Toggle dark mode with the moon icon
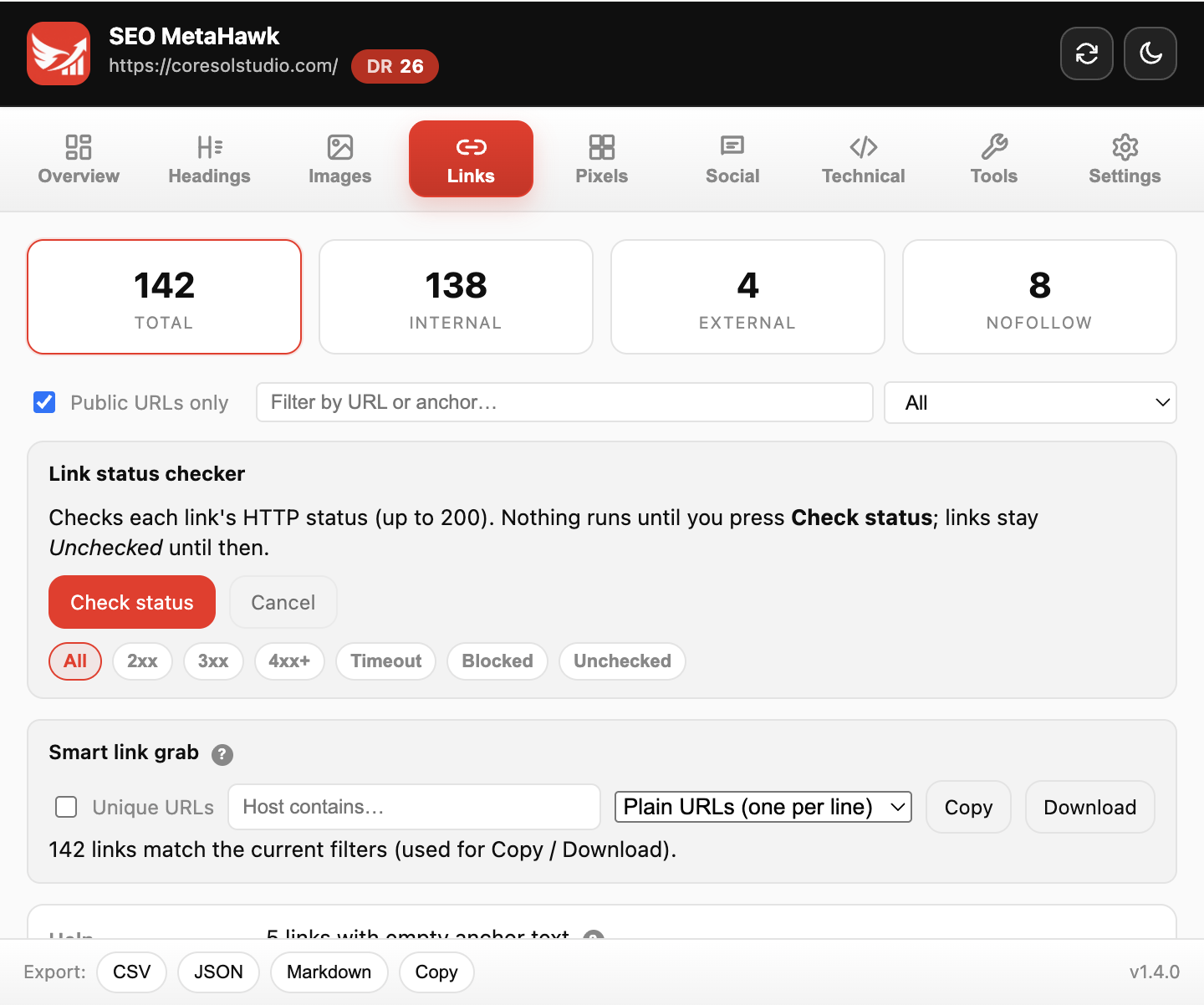Viewport: 1204px width, 1005px height. pos(1150,54)
